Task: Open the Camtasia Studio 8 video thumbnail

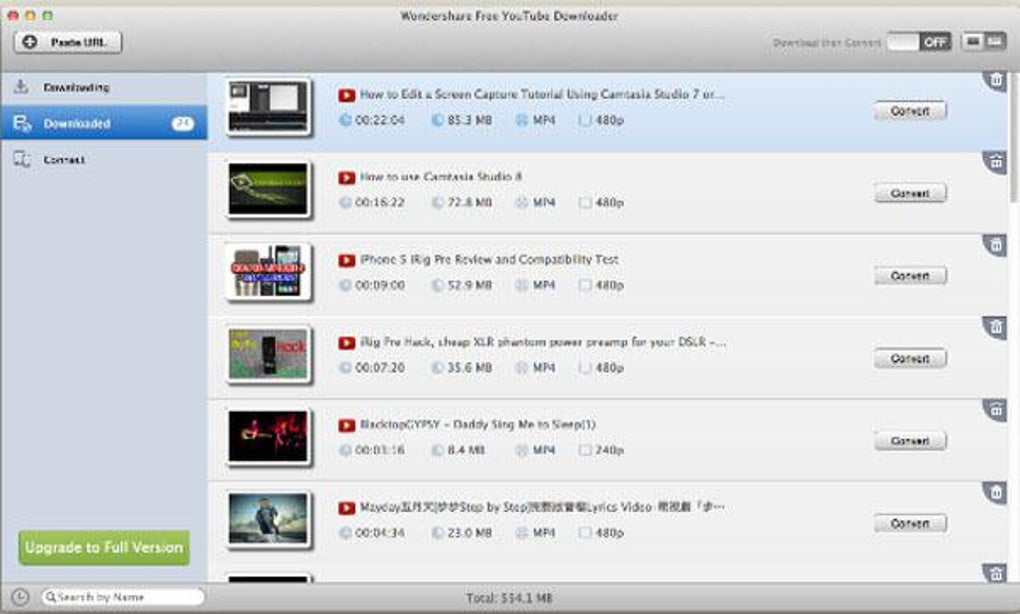Action: click(268, 189)
